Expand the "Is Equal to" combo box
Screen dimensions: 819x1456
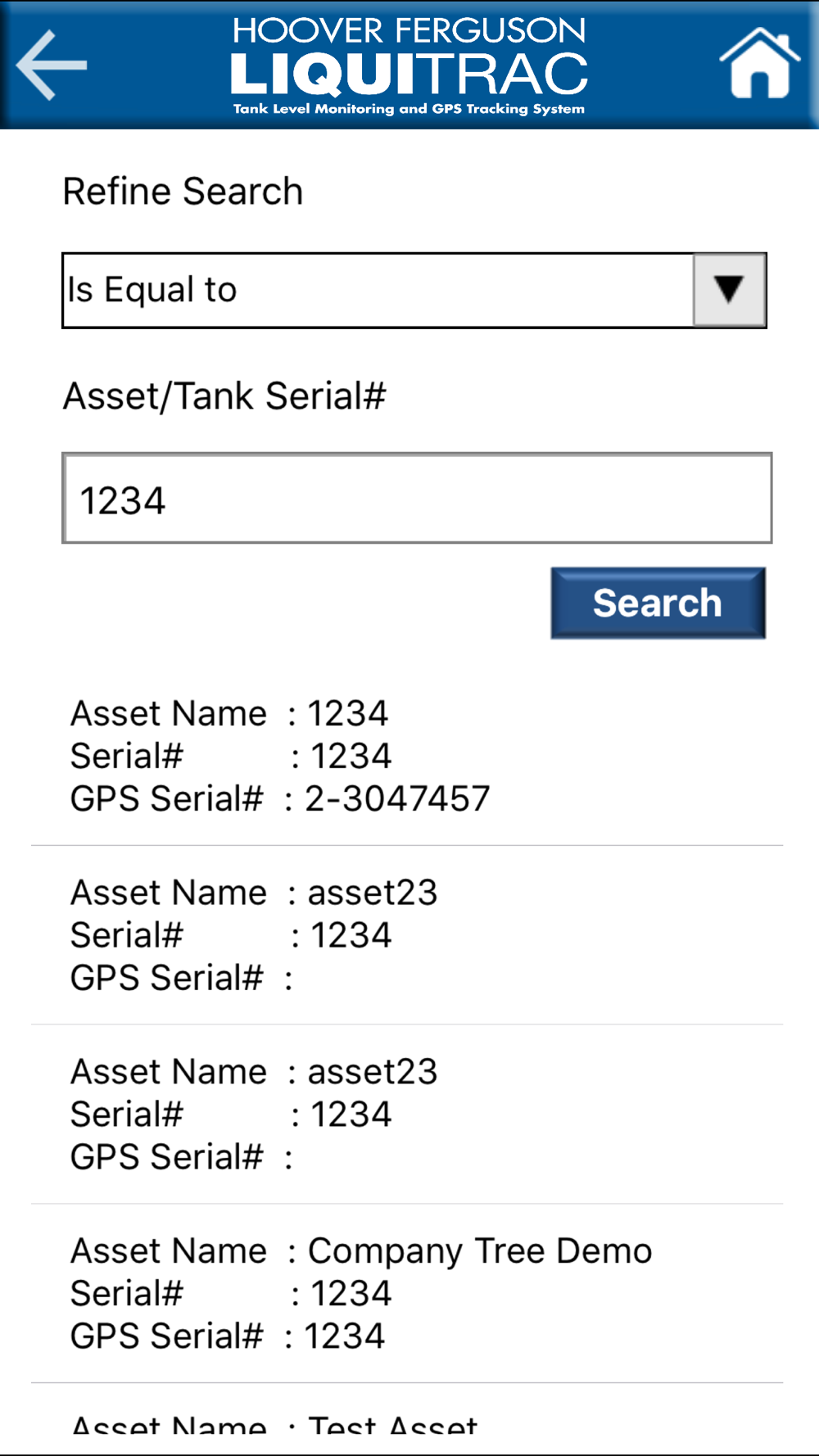378,290
